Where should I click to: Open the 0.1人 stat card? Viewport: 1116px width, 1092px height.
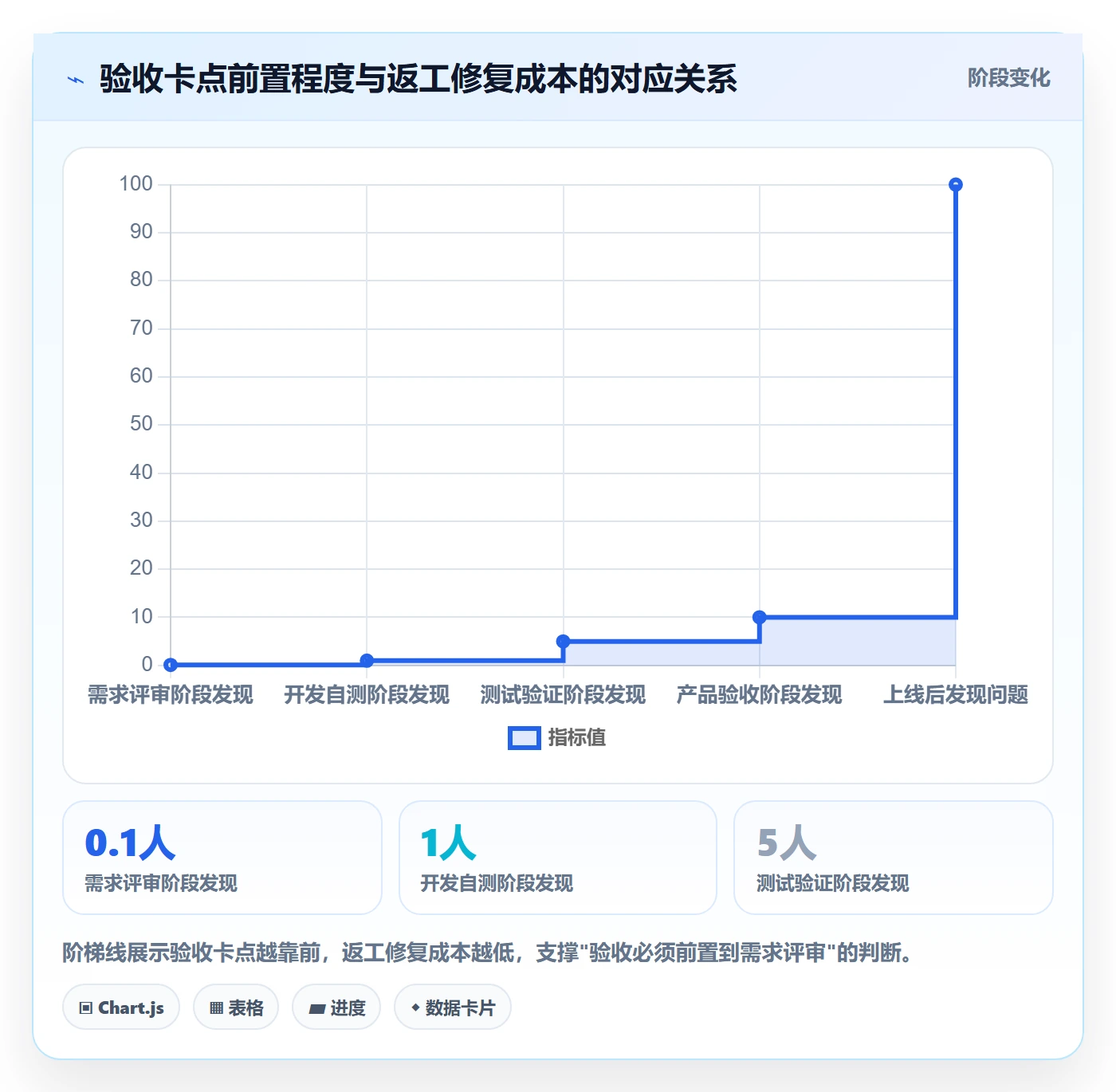point(222,858)
